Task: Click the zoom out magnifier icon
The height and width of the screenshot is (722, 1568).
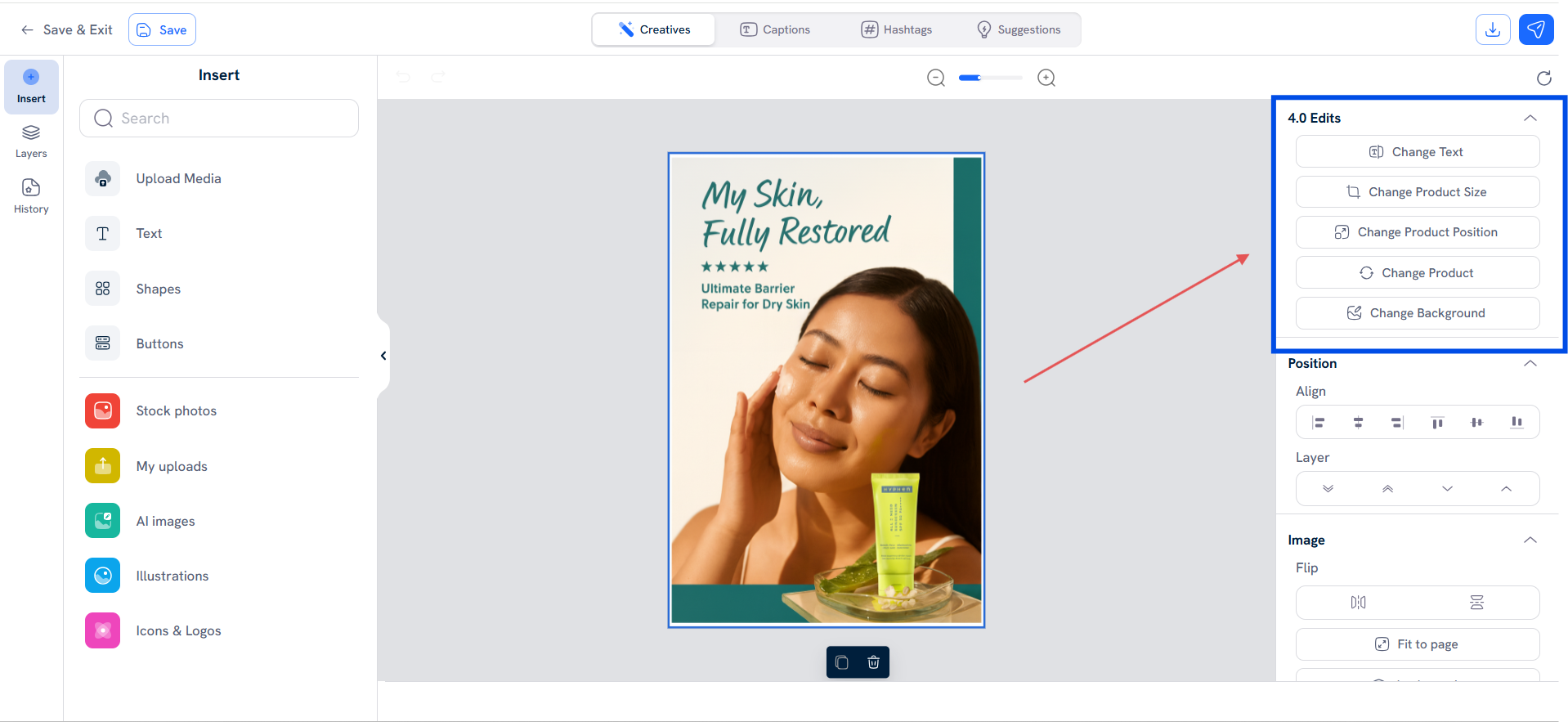Action: pos(936,78)
